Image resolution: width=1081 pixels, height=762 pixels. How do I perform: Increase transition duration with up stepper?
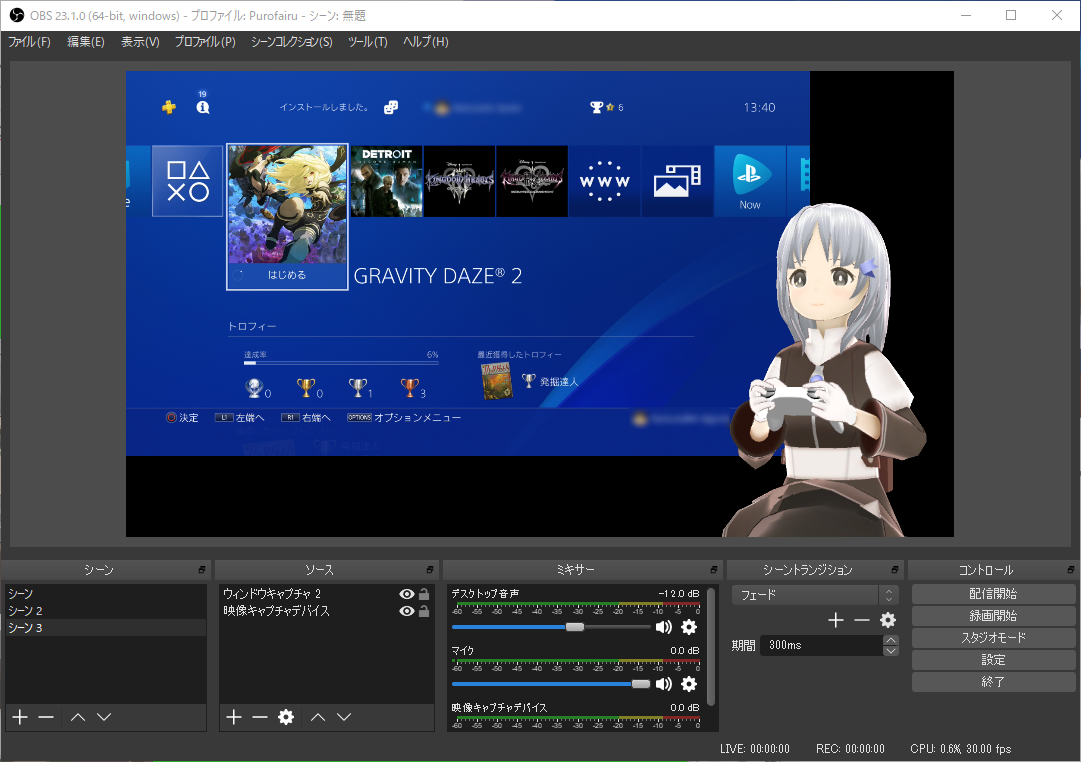[890, 640]
